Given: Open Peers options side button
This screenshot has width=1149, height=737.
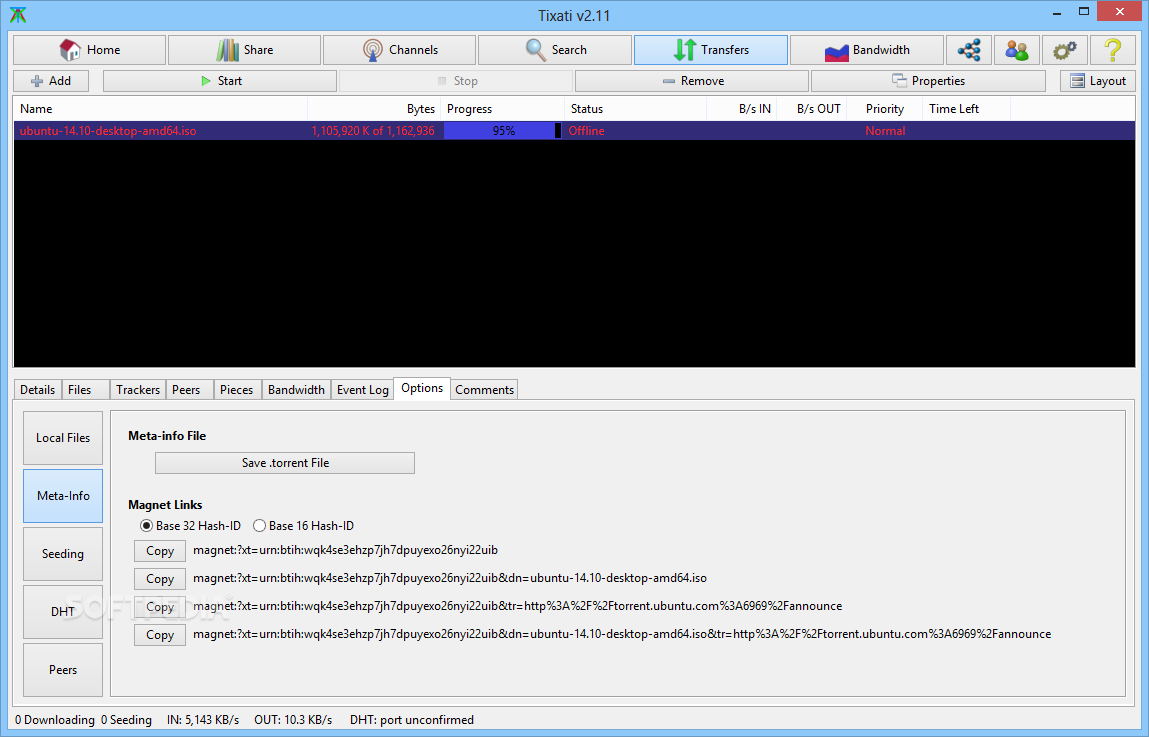Looking at the screenshot, I should pos(63,670).
